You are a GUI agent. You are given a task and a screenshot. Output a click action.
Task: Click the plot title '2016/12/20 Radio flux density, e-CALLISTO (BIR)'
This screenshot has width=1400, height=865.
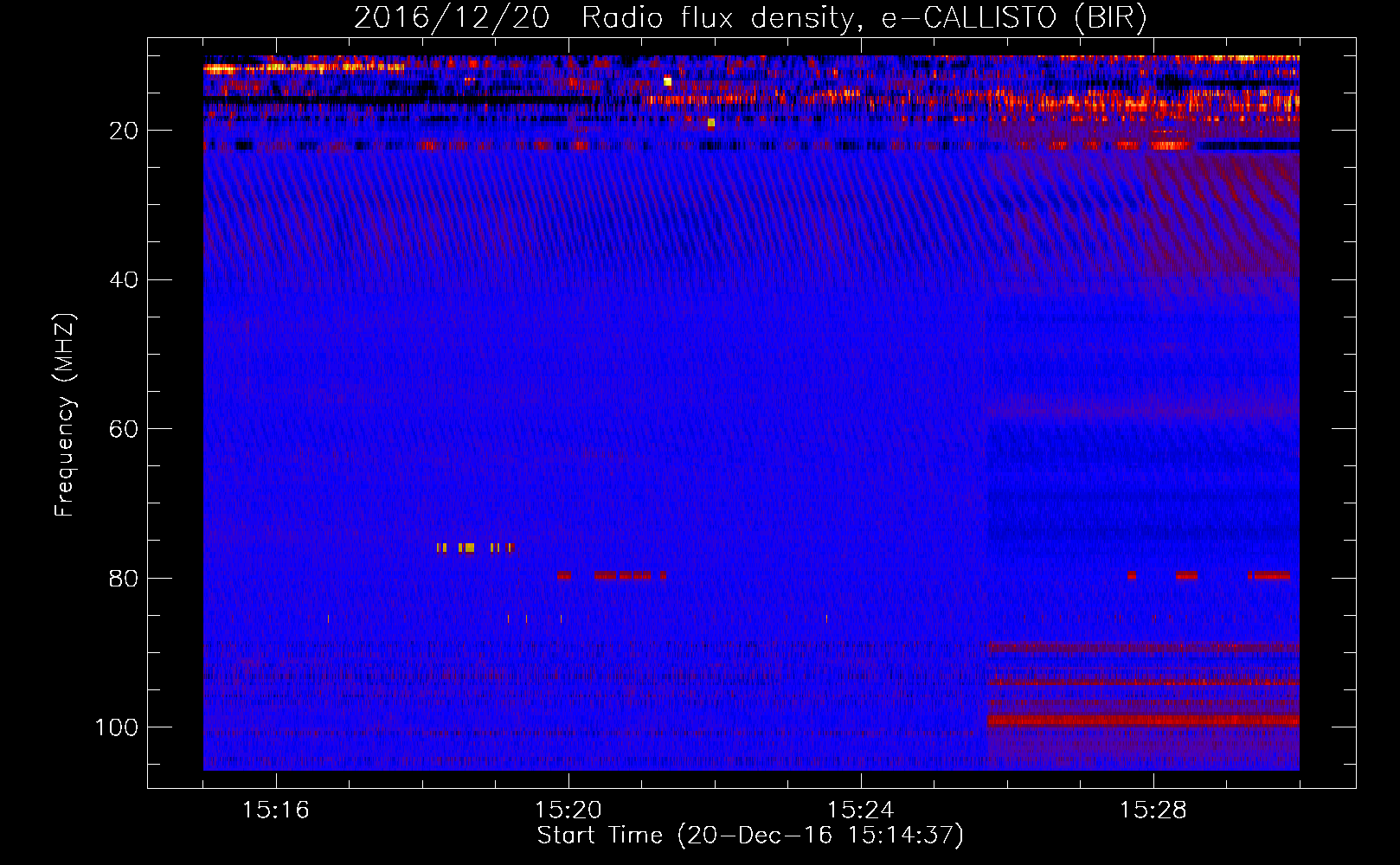coord(750,17)
